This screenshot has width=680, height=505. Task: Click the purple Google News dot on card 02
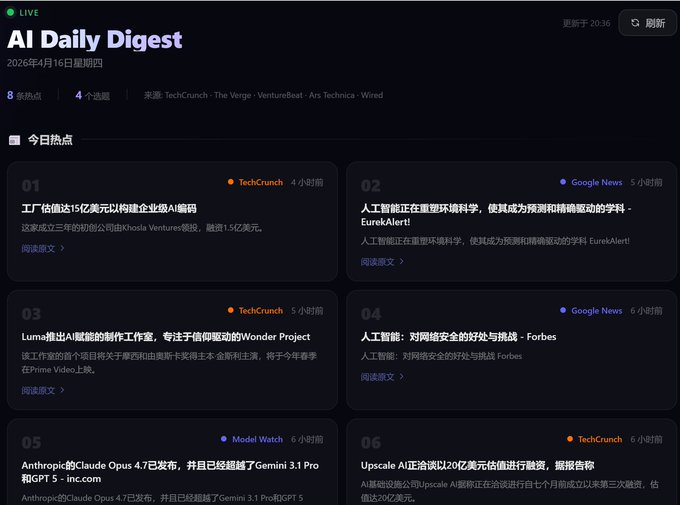[563, 182]
